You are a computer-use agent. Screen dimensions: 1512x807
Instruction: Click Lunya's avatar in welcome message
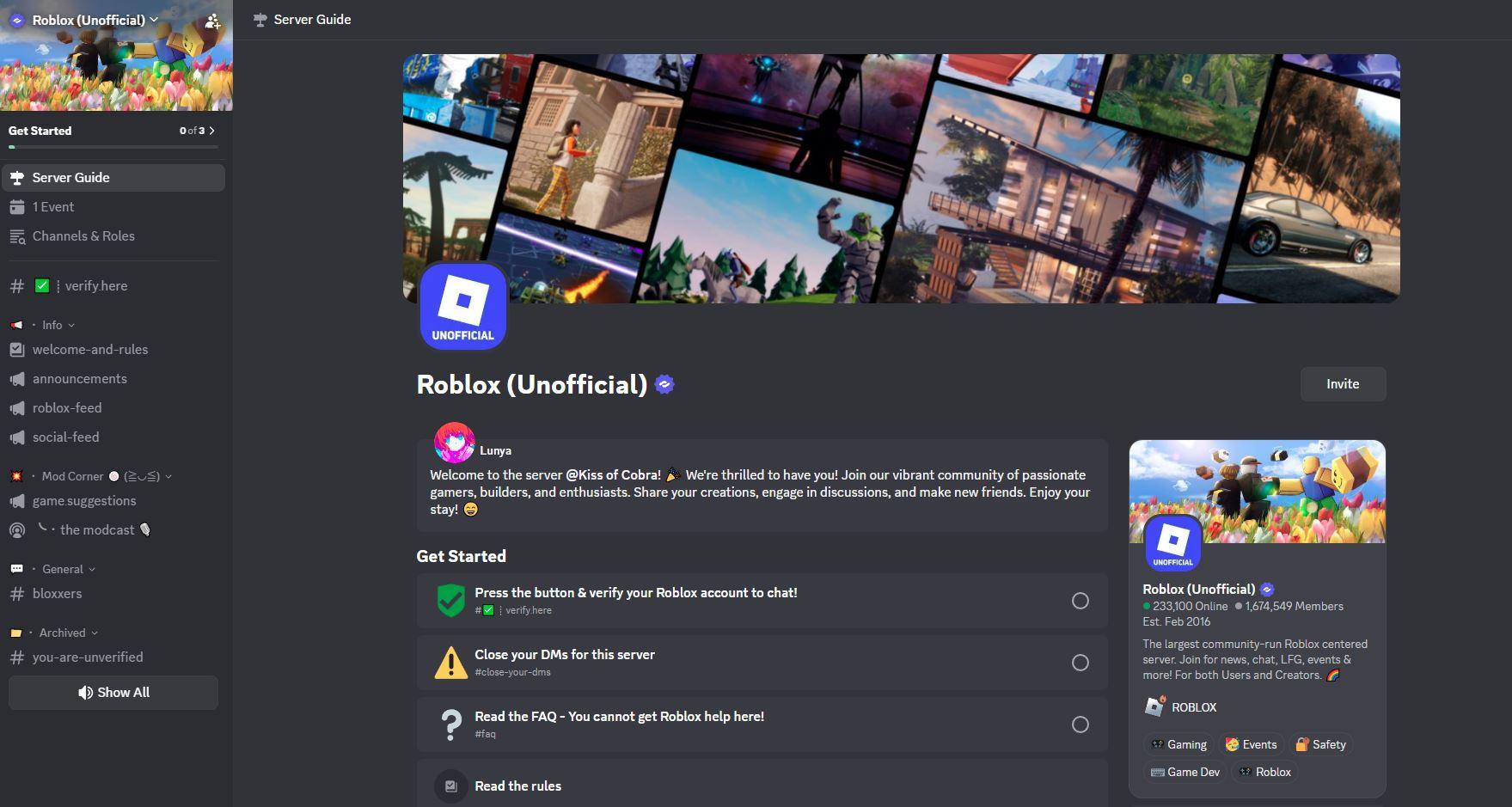pyautogui.click(x=455, y=443)
